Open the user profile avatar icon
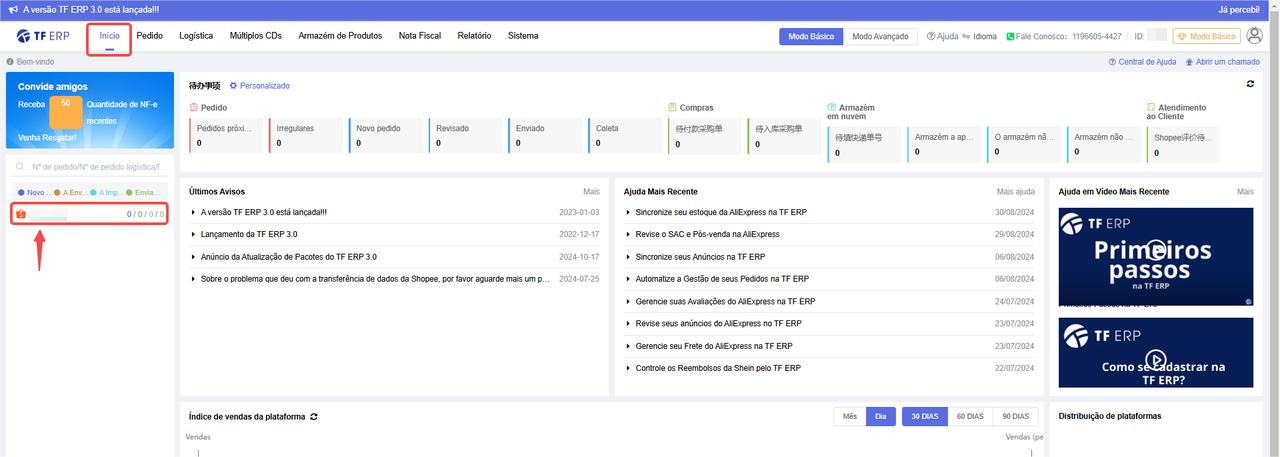The width and height of the screenshot is (1280, 457). click(1255, 36)
